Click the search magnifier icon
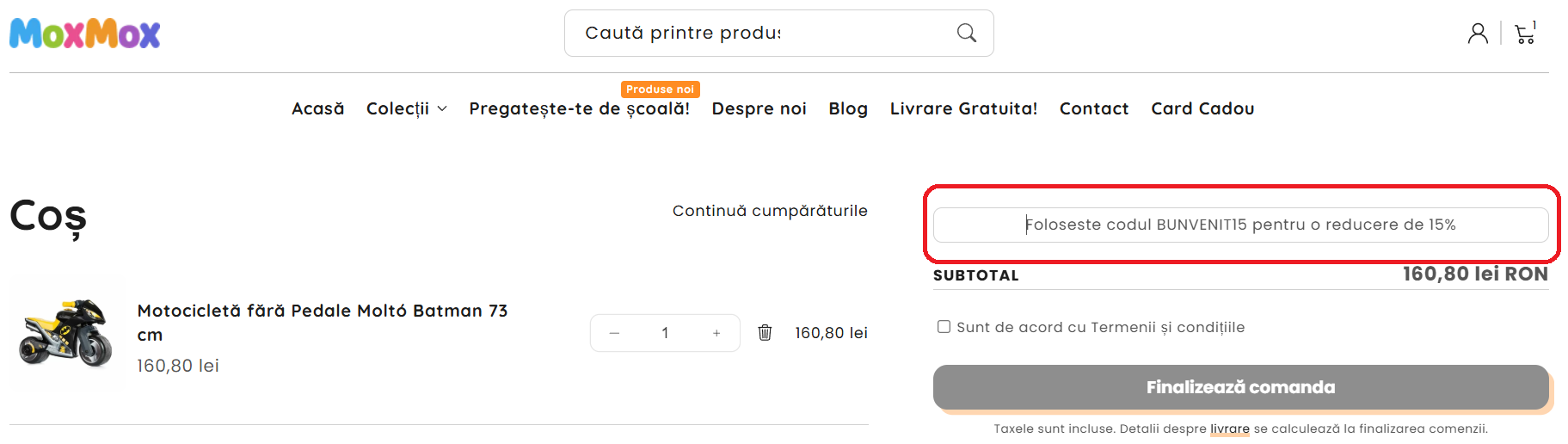 (967, 33)
